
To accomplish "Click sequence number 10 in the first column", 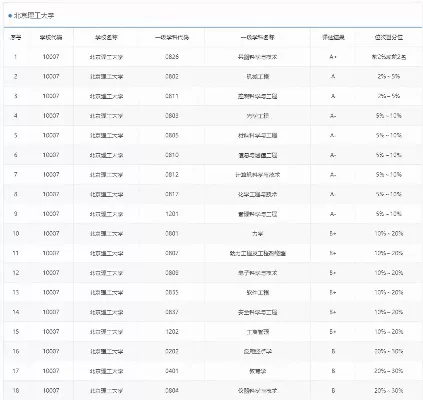I will (16, 234).
